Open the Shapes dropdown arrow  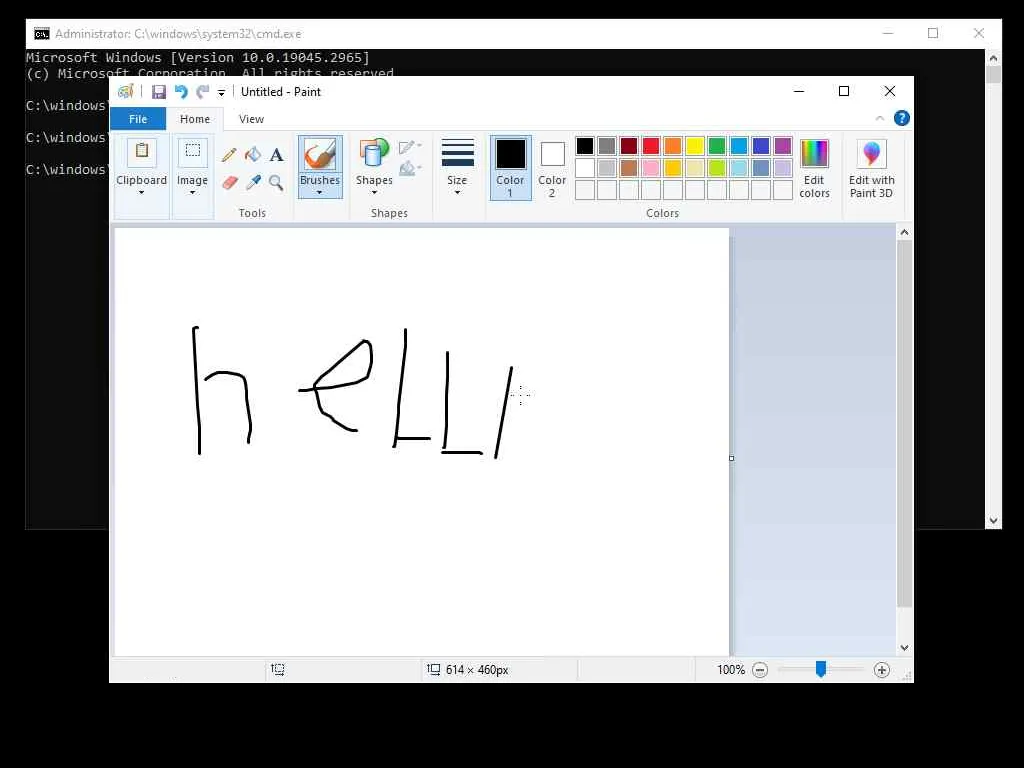click(x=374, y=193)
